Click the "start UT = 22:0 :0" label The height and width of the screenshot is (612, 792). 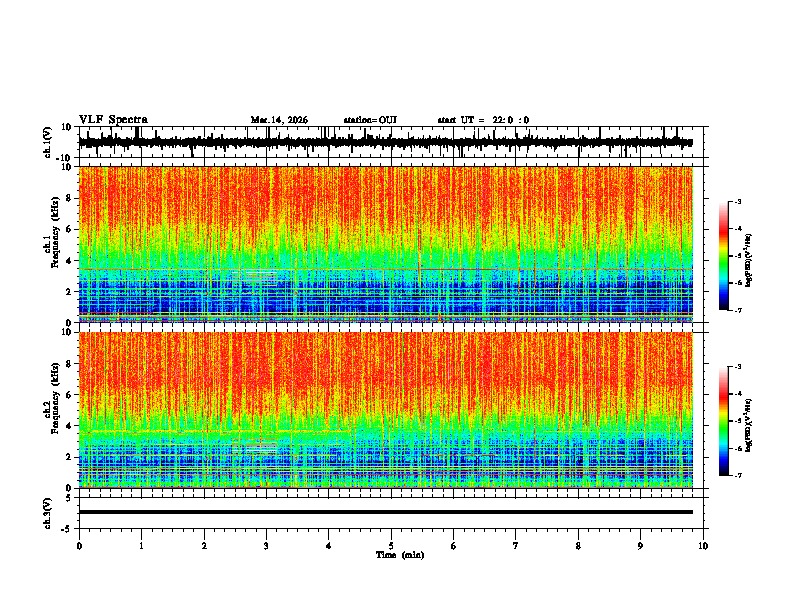tap(483, 120)
